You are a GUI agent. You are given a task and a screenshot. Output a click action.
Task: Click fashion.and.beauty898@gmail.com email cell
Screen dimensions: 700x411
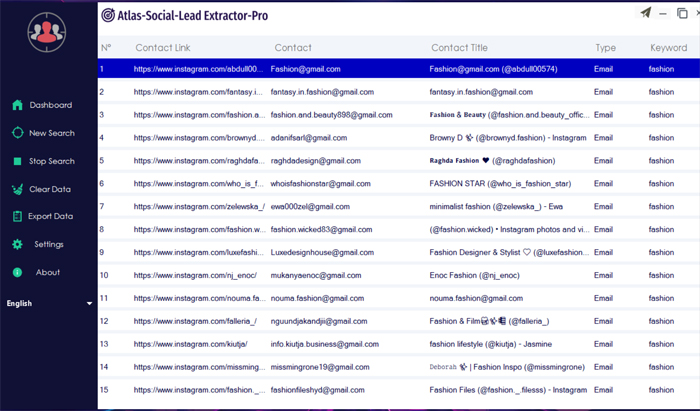(x=332, y=115)
